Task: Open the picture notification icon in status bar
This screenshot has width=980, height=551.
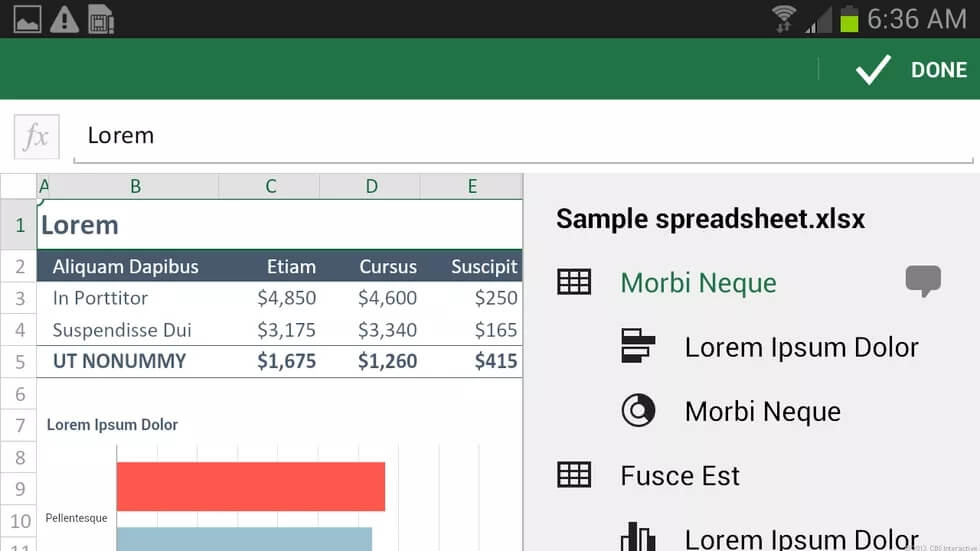Action: [x=28, y=19]
